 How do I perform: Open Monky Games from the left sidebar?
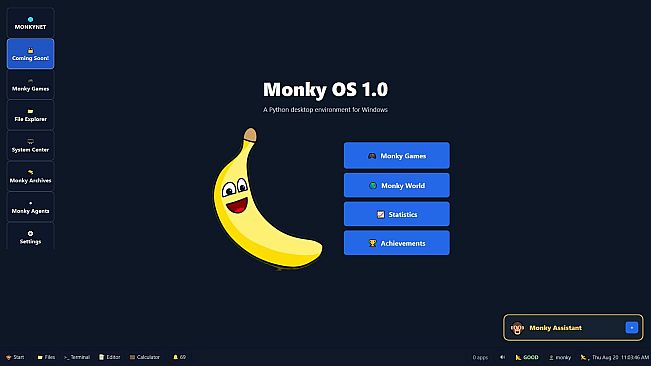[30, 84]
